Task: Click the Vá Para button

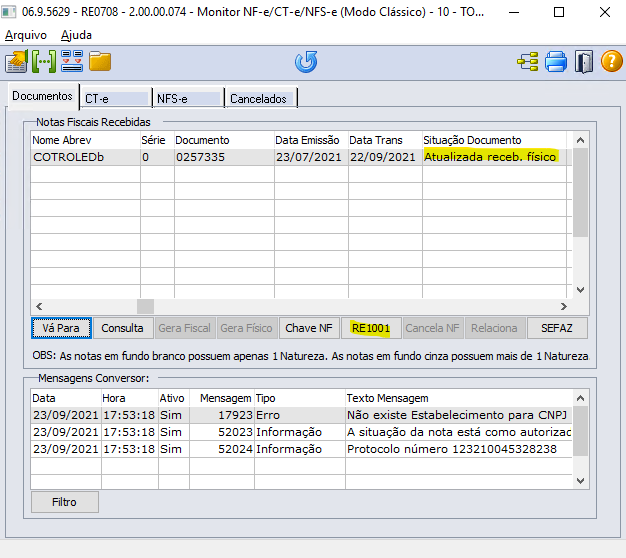Action: click(x=61, y=328)
